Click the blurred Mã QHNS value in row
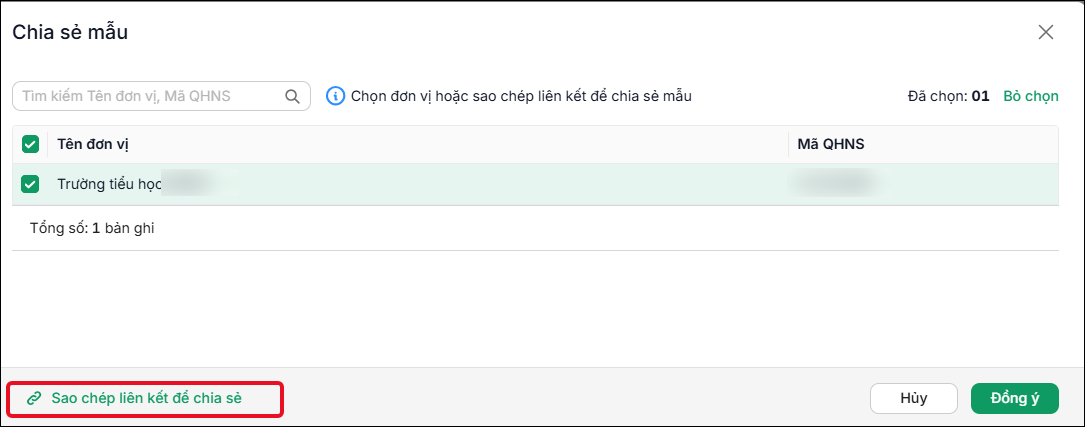1085x427 pixels. (x=836, y=184)
